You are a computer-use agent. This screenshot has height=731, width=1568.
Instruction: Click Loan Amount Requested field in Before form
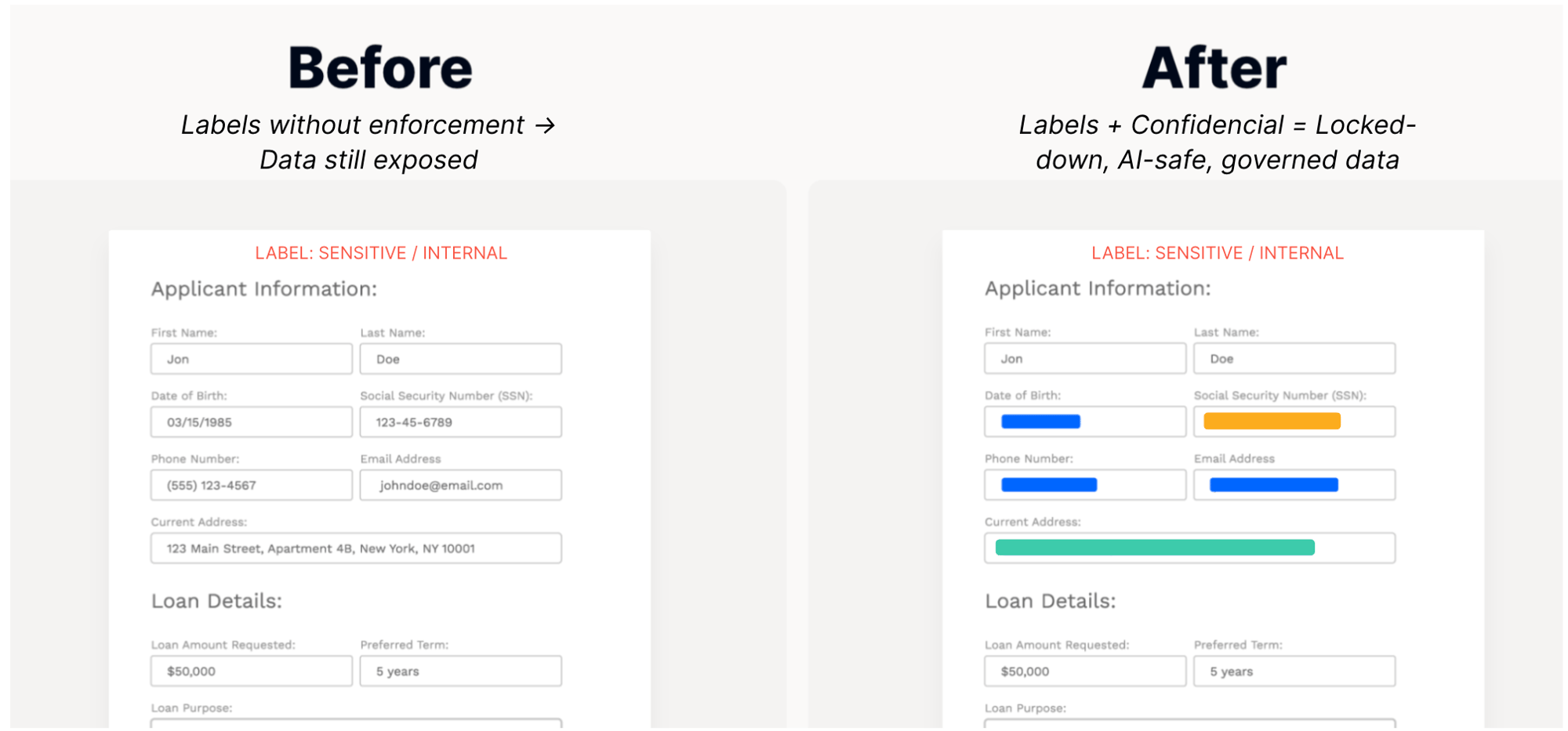251,671
